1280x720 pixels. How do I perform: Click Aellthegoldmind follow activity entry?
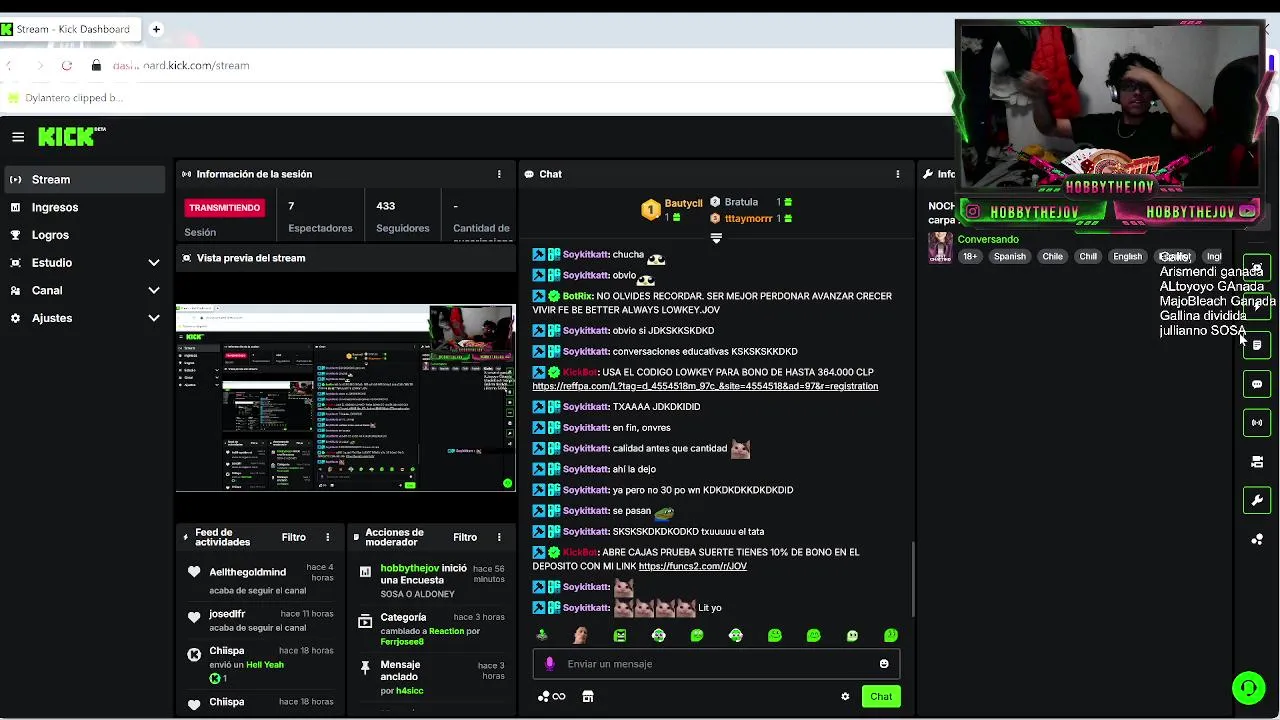coord(261,580)
